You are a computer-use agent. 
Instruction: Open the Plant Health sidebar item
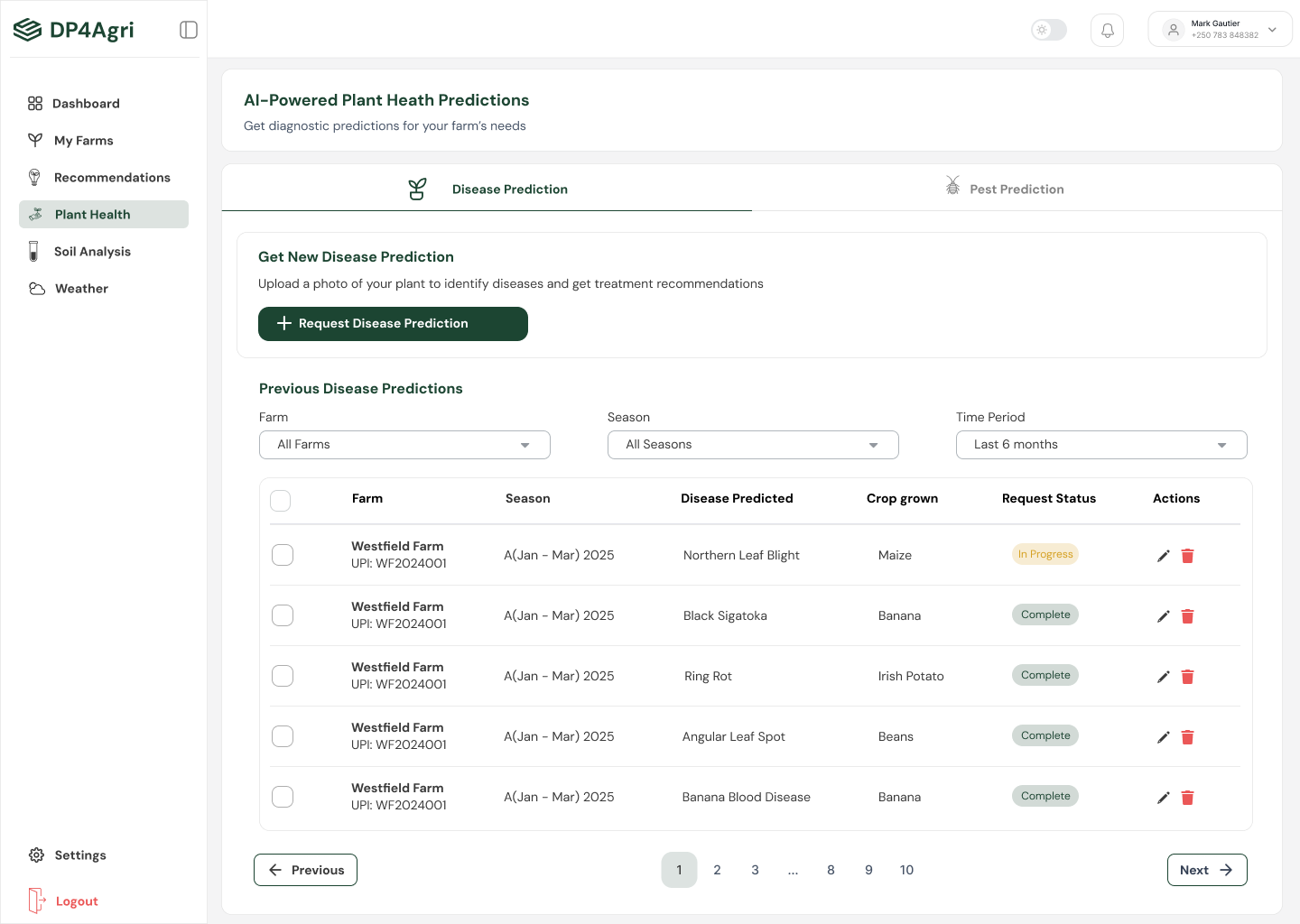point(104,215)
